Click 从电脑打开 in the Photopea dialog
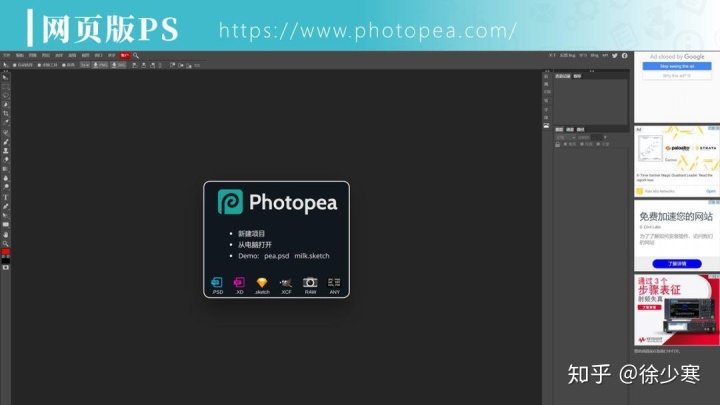The height and width of the screenshot is (405, 720). click(255, 245)
